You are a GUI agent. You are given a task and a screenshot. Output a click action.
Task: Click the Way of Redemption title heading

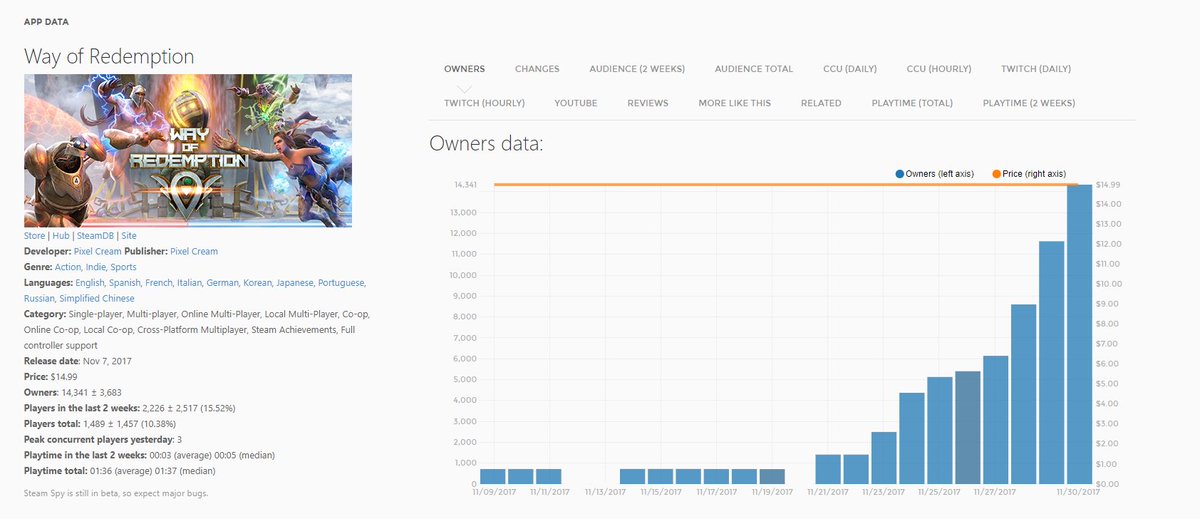109,56
